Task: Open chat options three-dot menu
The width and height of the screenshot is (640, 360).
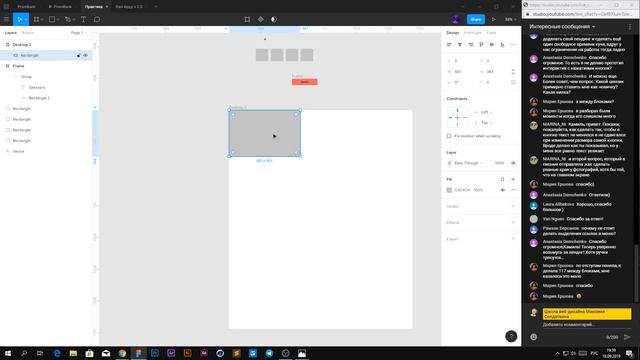Action: click(x=630, y=27)
